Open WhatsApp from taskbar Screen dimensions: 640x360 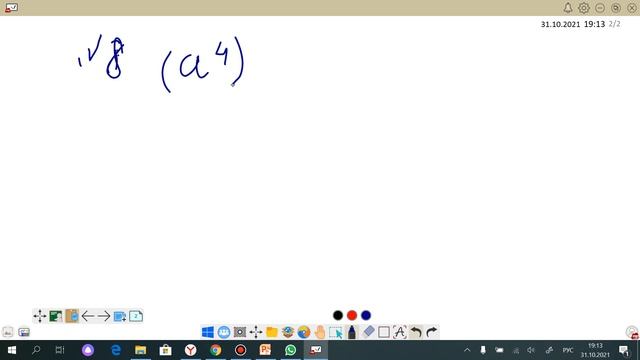click(290, 350)
